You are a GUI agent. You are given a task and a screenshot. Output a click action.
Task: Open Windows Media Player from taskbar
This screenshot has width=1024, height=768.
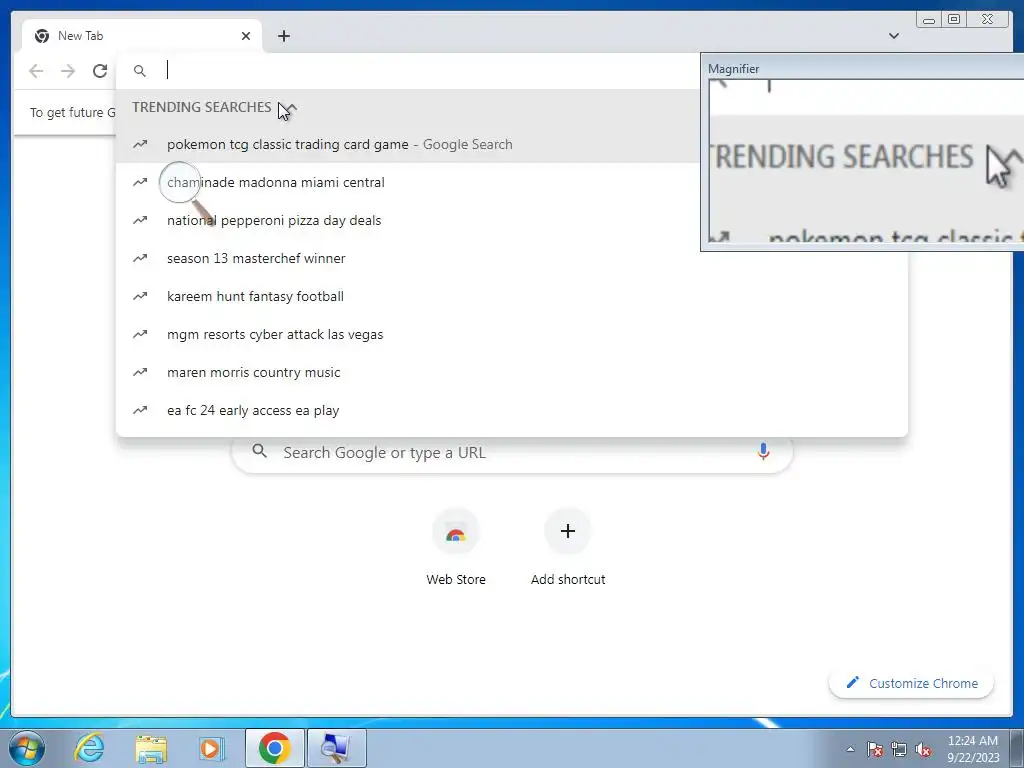(x=212, y=748)
